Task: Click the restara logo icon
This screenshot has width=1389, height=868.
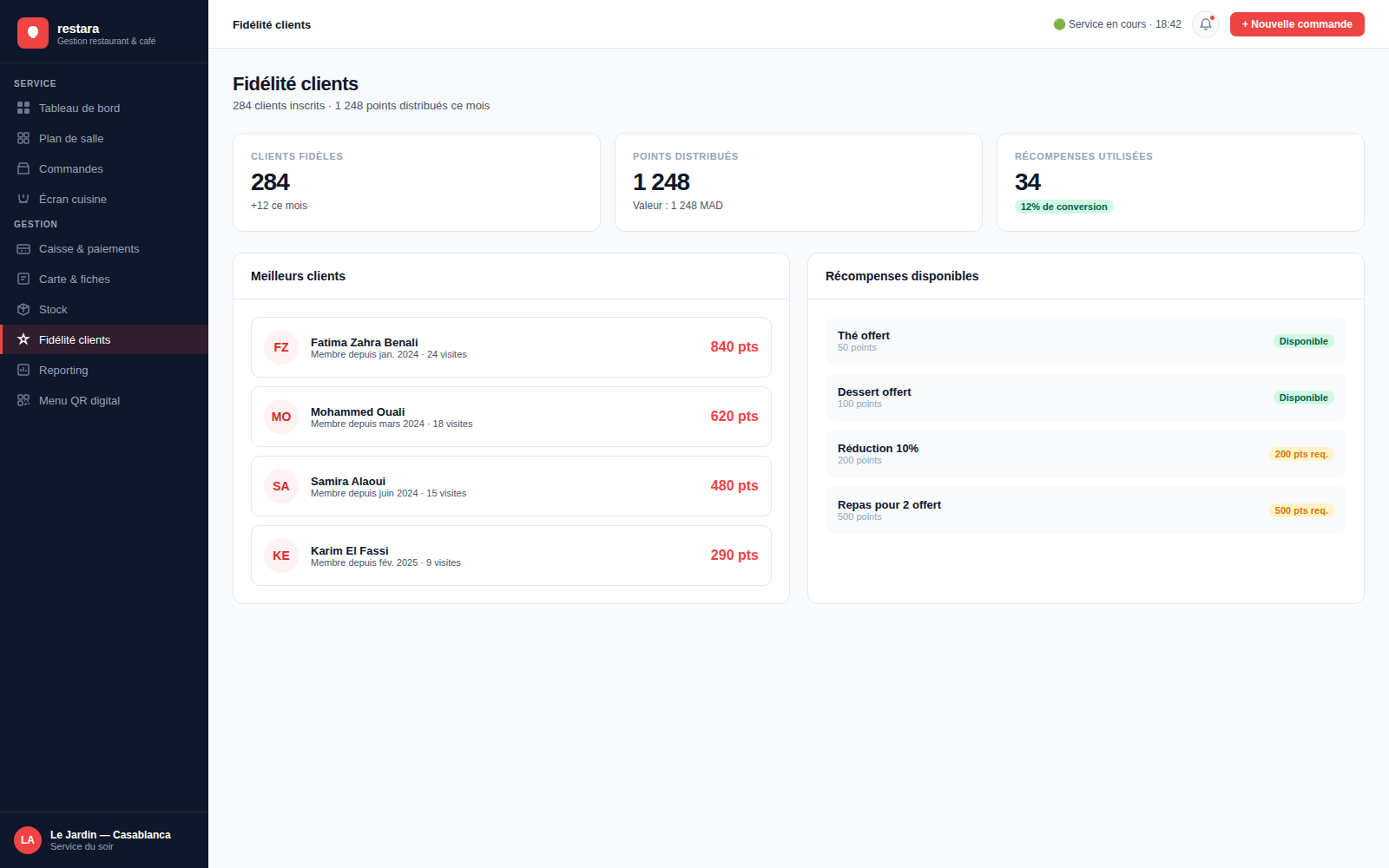Action: (33, 33)
